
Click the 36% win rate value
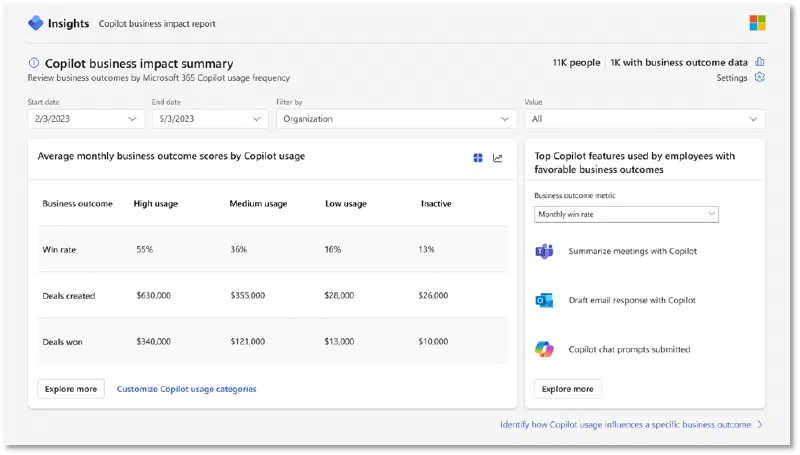click(238, 249)
